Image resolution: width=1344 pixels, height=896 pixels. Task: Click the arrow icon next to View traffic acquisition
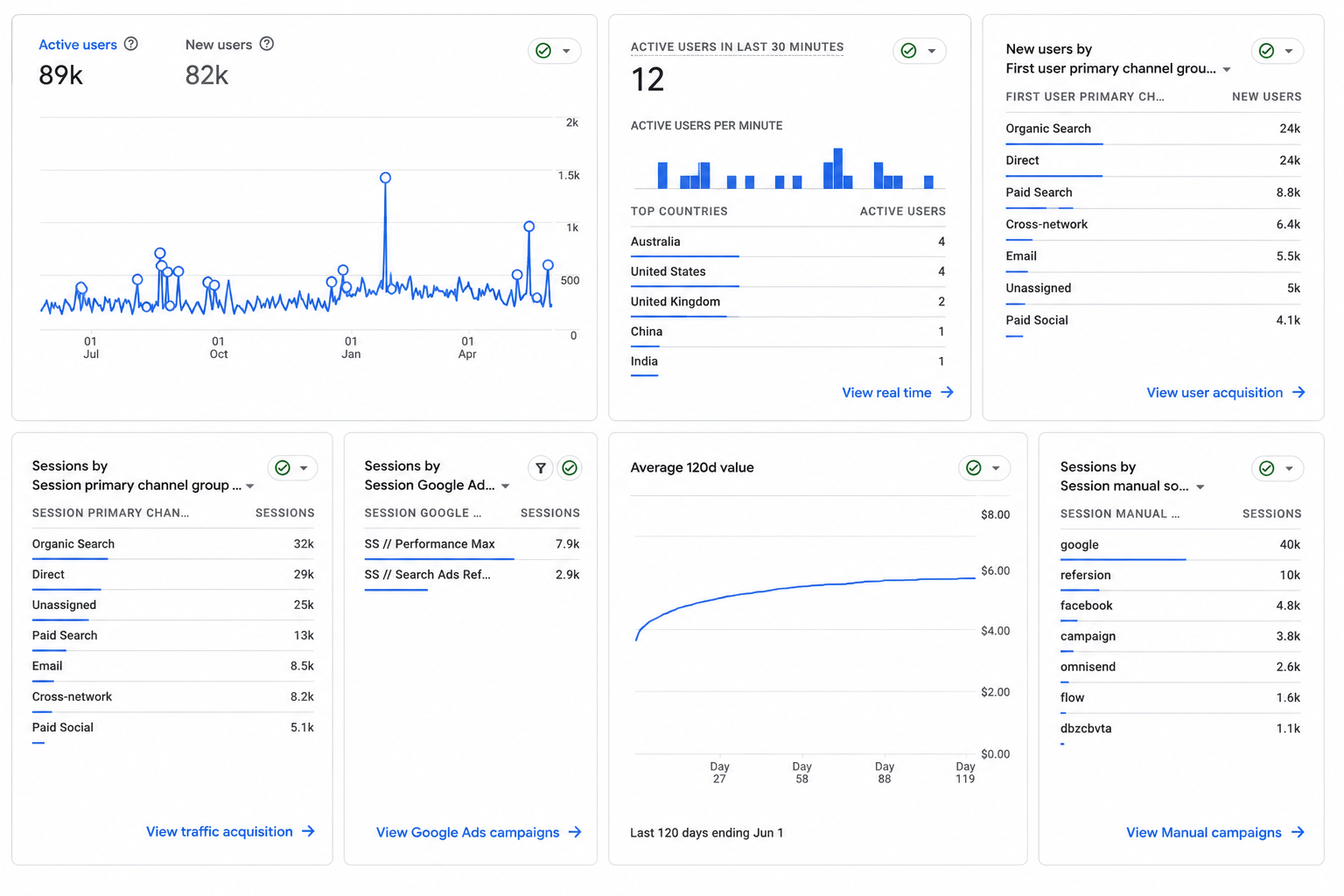308,831
